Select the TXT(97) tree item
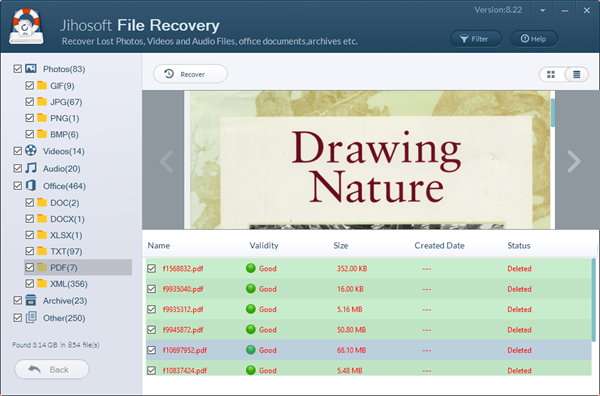The width and height of the screenshot is (600, 396). pos(66,251)
